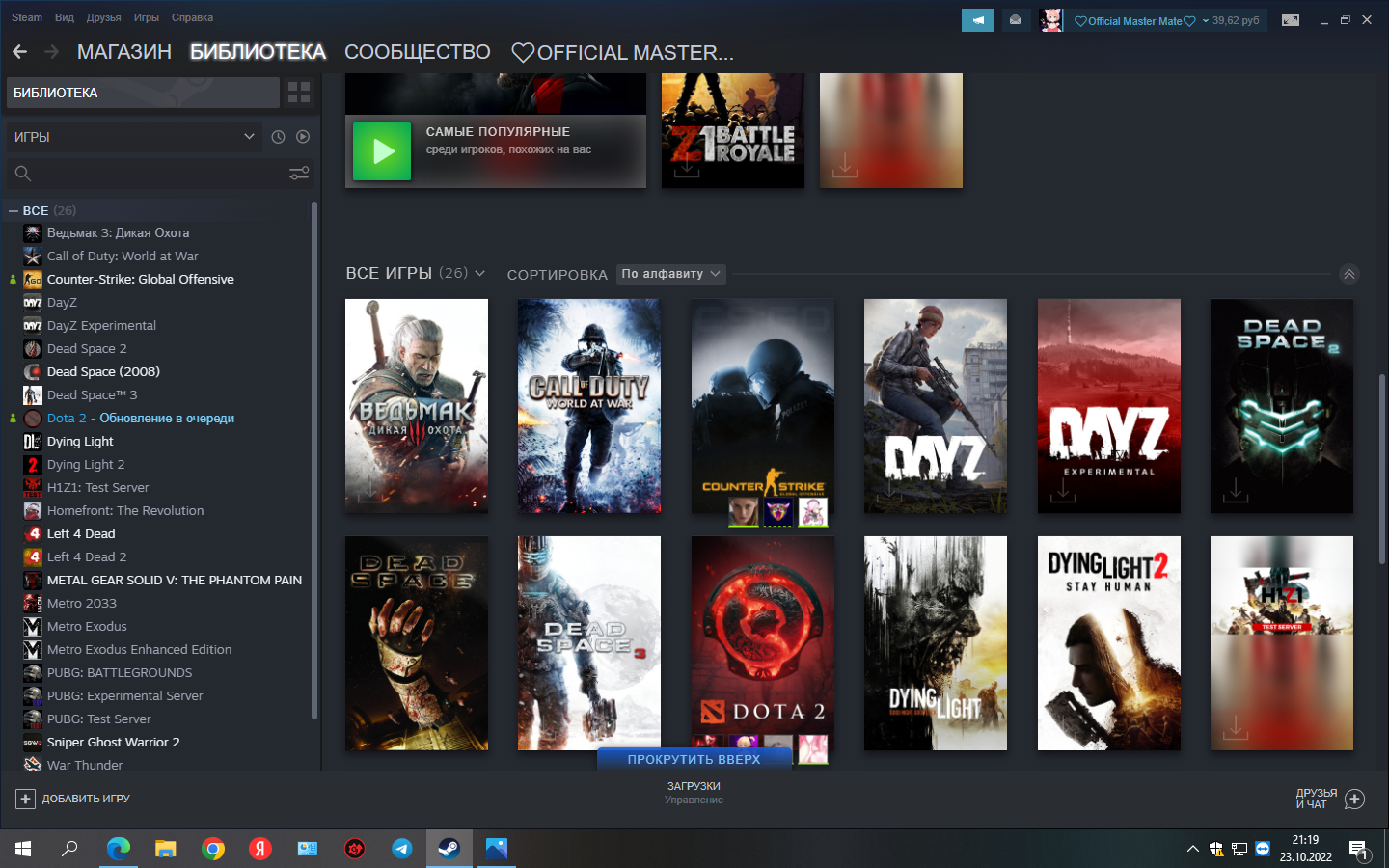Open the 'Справка' menu
Viewport: 1389px width, 868px height.
(192, 17)
